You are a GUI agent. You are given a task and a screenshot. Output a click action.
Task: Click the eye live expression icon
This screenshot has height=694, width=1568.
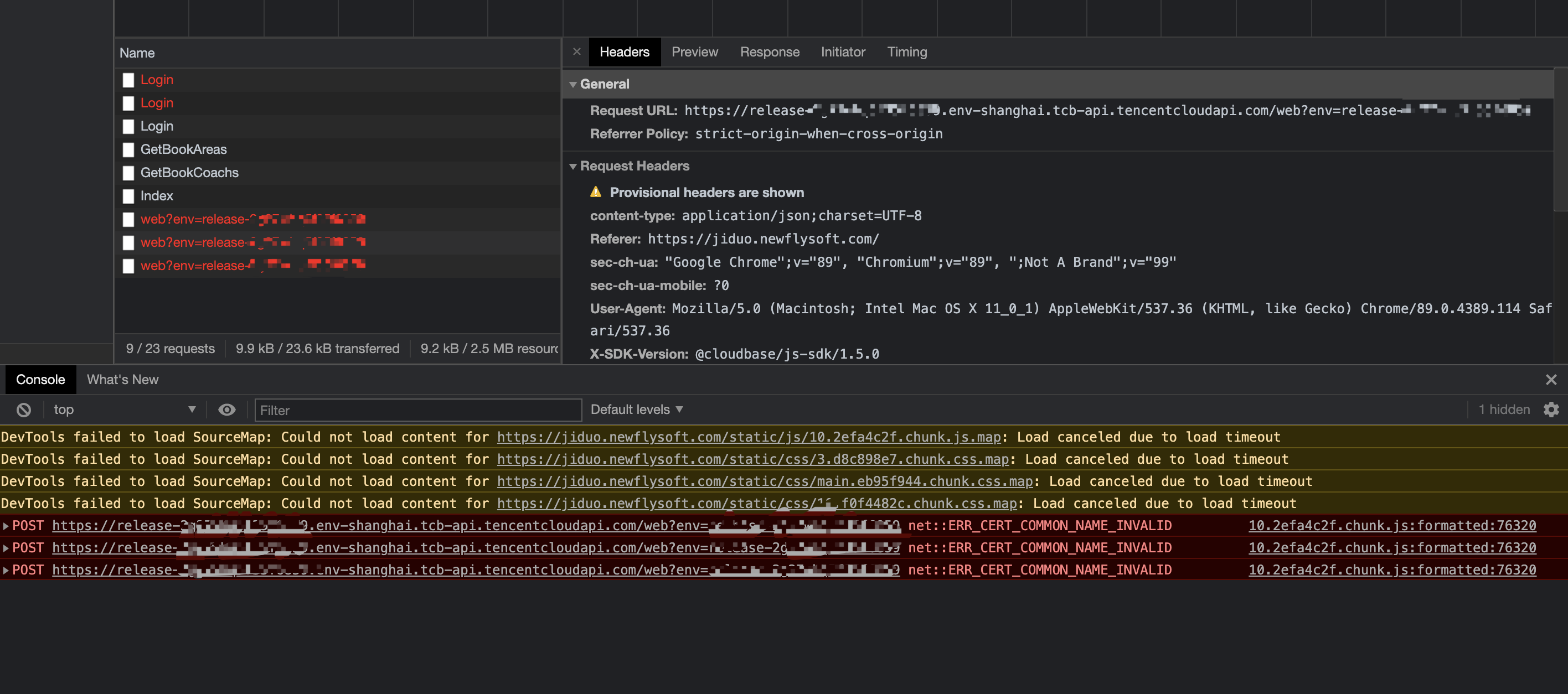point(226,410)
